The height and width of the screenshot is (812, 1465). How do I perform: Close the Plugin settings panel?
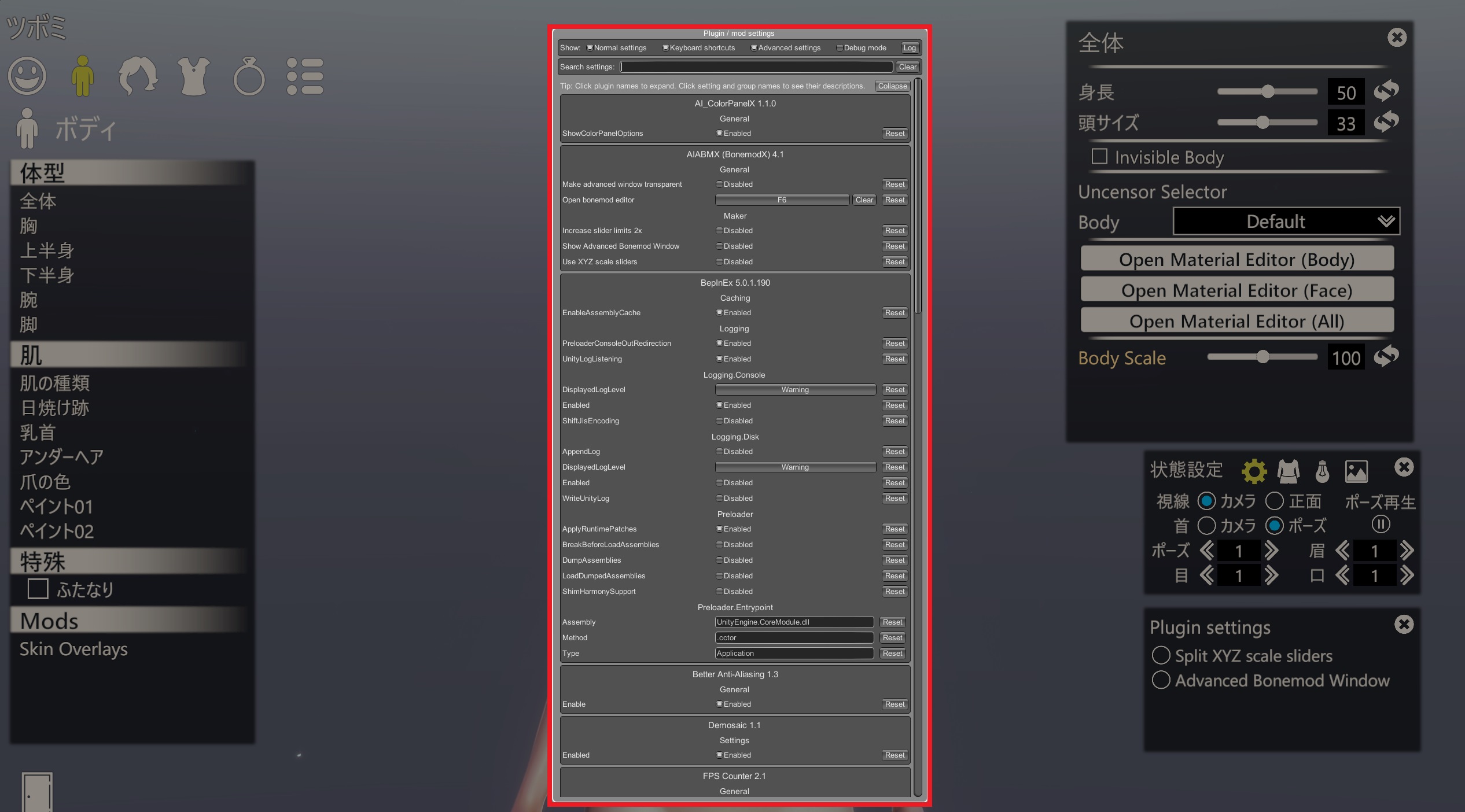click(x=1404, y=624)
